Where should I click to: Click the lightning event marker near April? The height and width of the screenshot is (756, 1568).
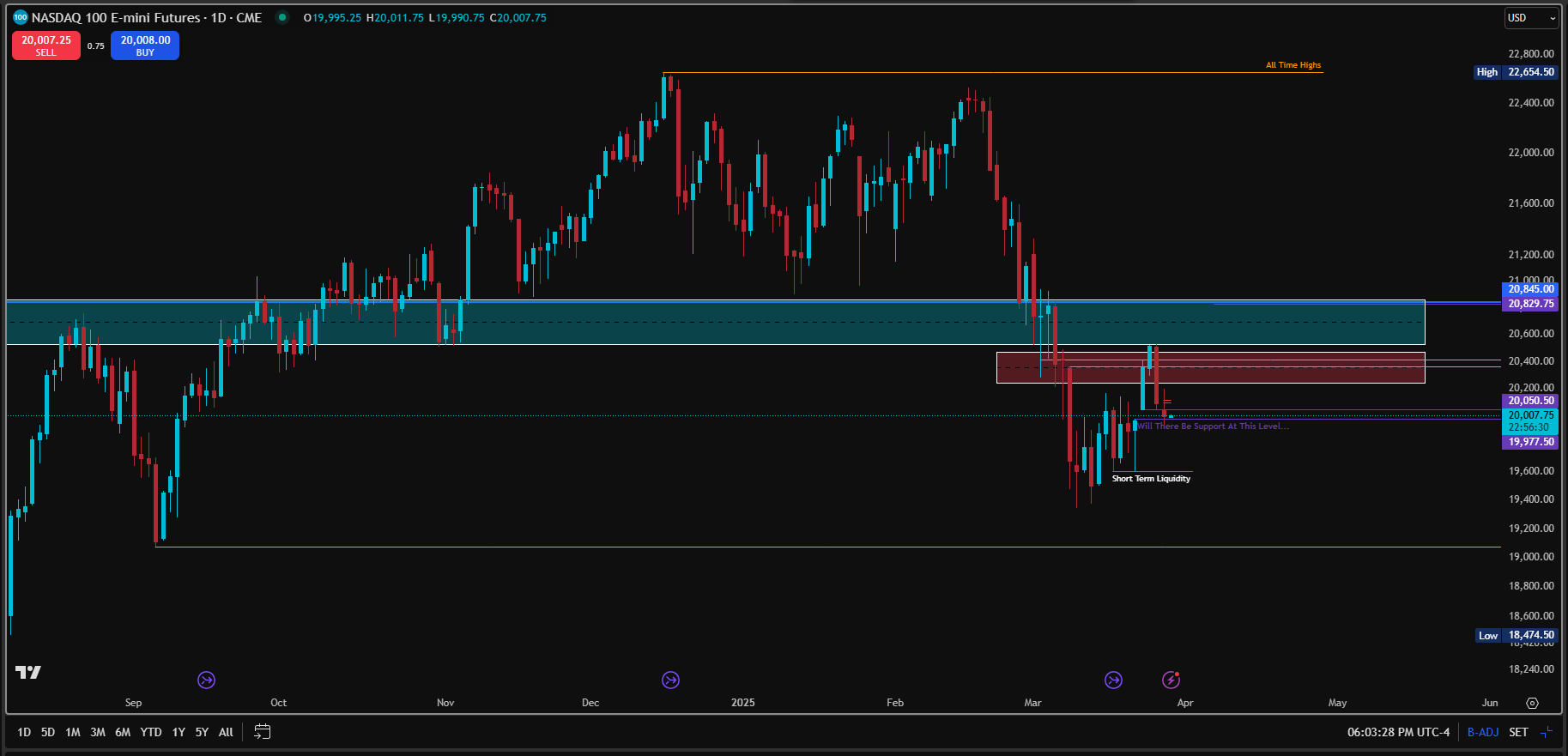tap(1171, 680)
